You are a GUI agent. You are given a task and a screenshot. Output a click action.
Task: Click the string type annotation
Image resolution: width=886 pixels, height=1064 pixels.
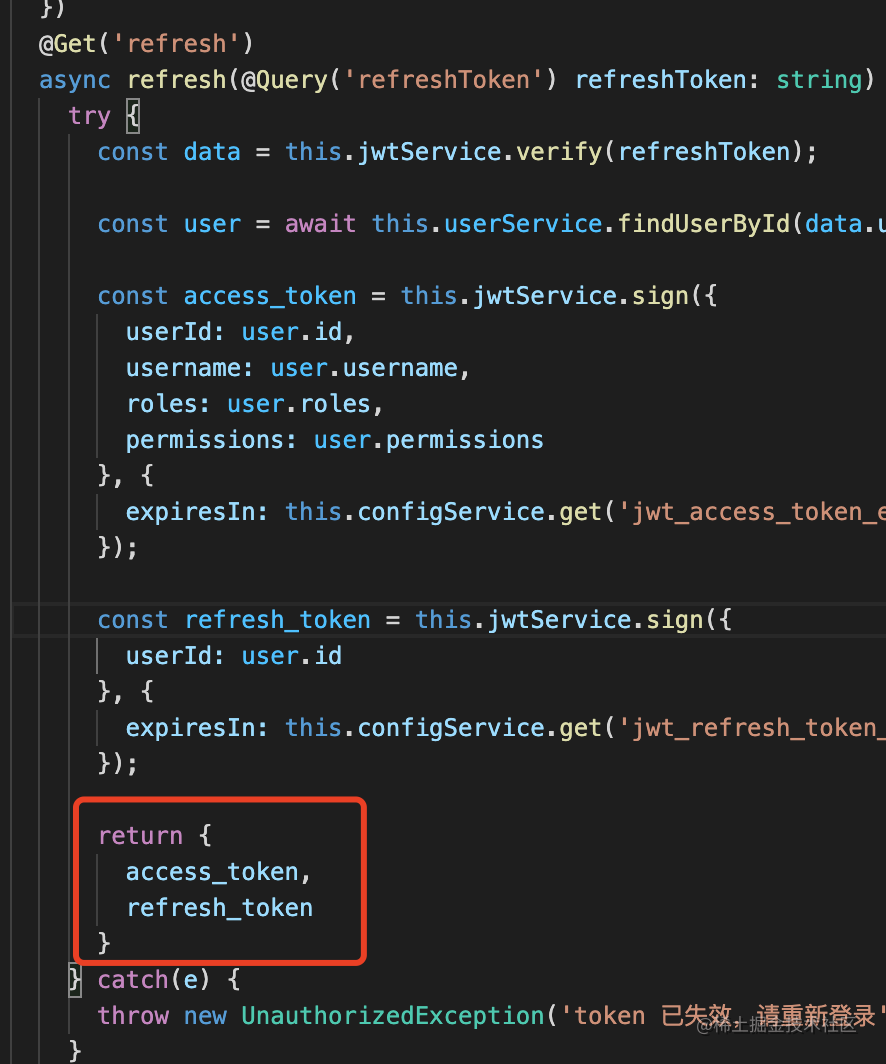(x=819, y=80)
